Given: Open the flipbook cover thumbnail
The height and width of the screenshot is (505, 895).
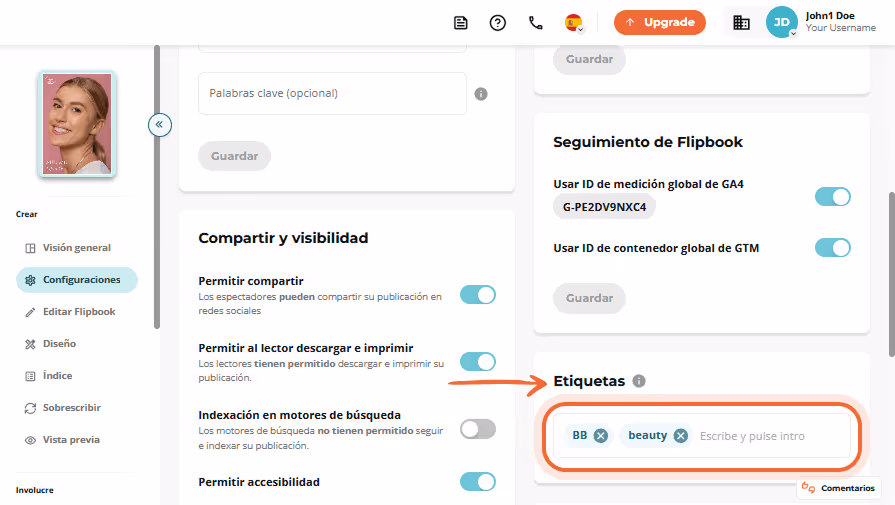Looking at the screenshot, I should [77, 124].
